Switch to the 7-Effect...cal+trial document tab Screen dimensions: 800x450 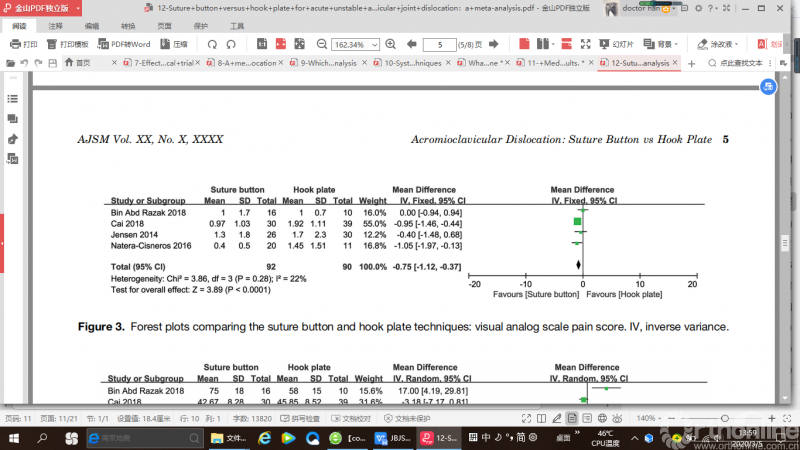(x=158, y=63)
